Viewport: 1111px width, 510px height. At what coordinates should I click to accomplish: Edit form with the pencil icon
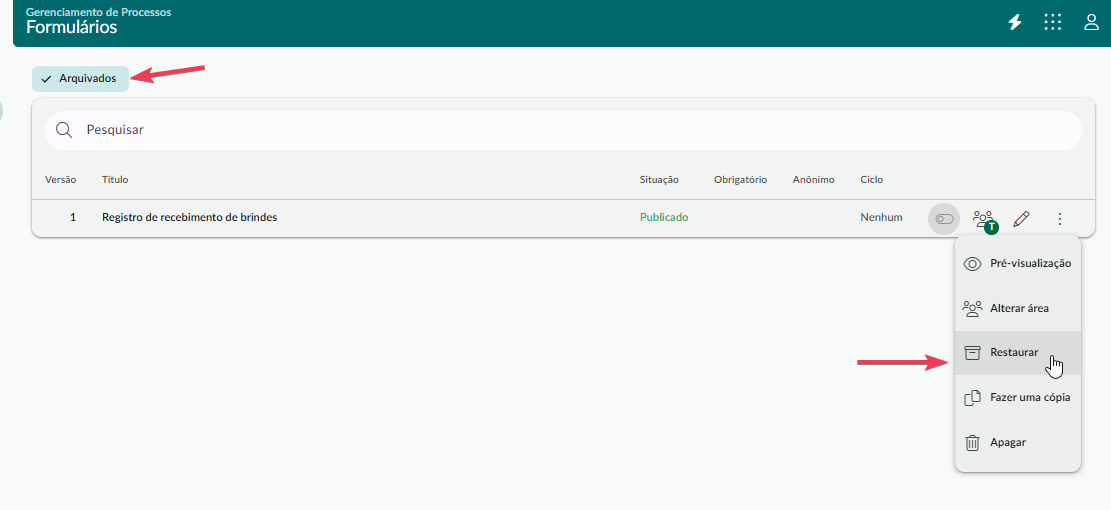click(1021, 218)
